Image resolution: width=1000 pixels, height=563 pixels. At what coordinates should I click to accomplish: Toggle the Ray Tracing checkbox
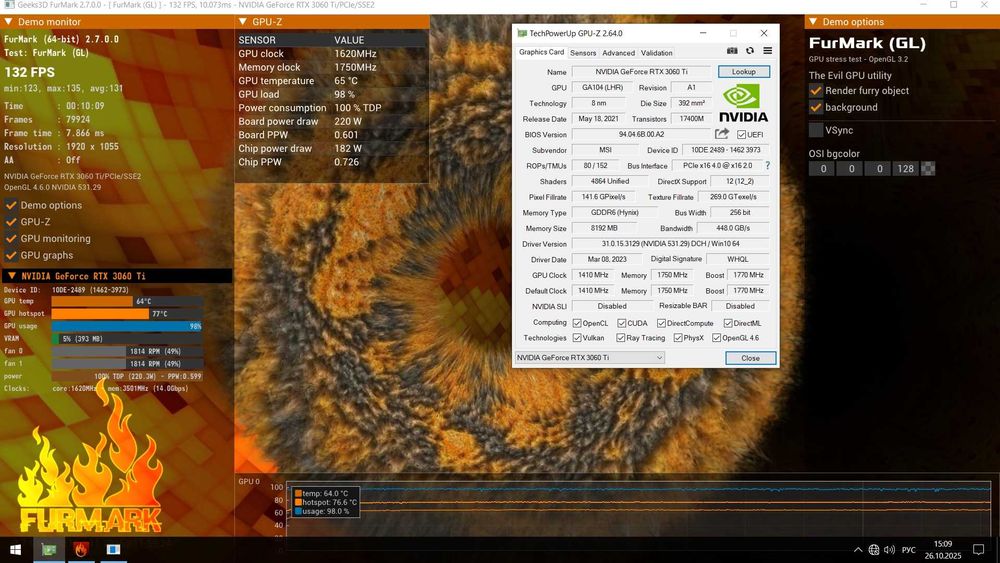coord(621,338)
